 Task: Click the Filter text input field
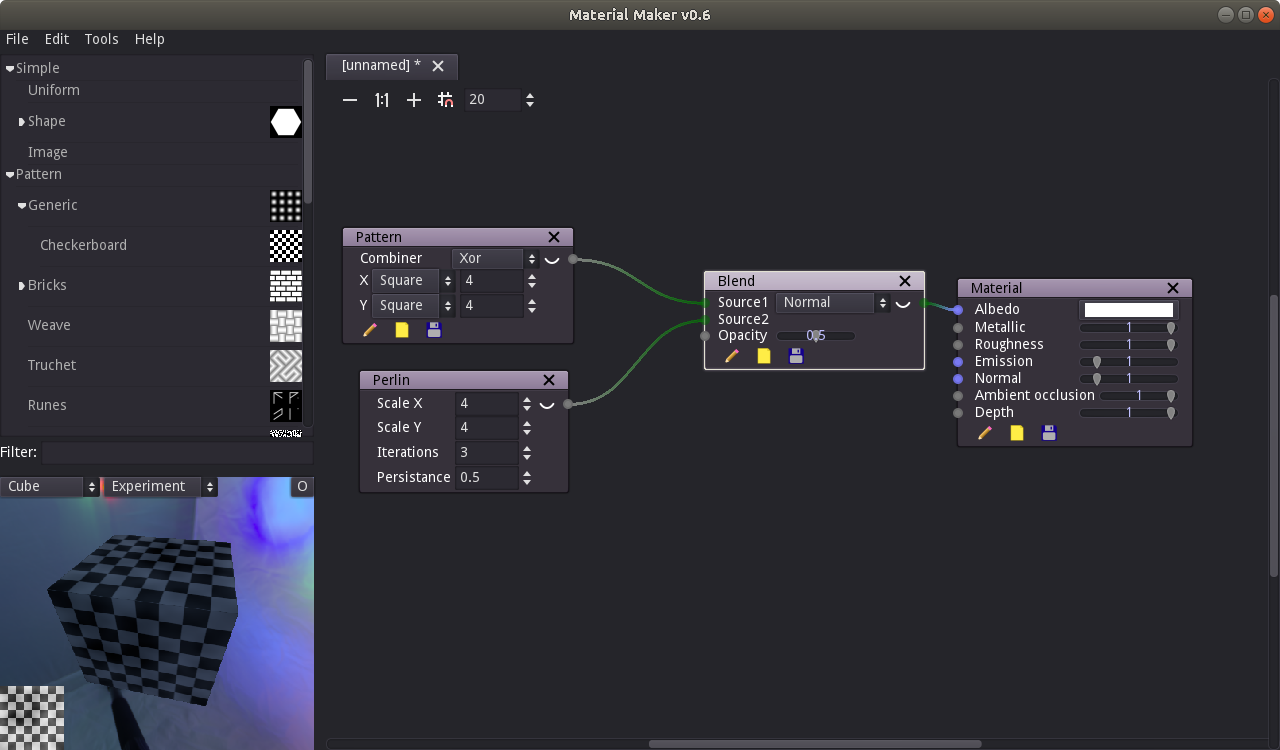(x=176, y=453)
